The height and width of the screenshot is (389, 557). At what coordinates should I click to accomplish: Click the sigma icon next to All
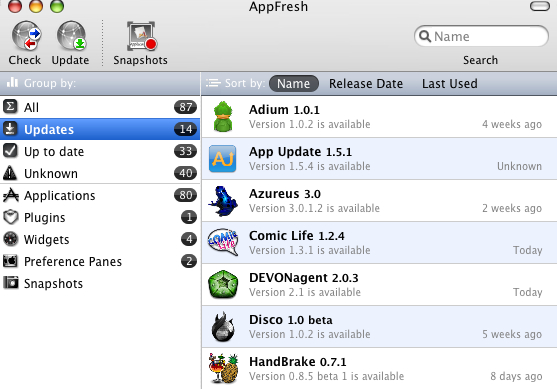[10, 106]
